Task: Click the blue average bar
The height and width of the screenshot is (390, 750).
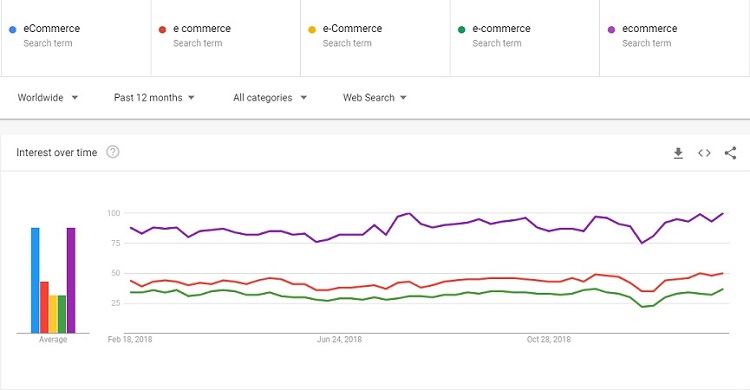Action: pyautogui.click(x=35, y=280)
